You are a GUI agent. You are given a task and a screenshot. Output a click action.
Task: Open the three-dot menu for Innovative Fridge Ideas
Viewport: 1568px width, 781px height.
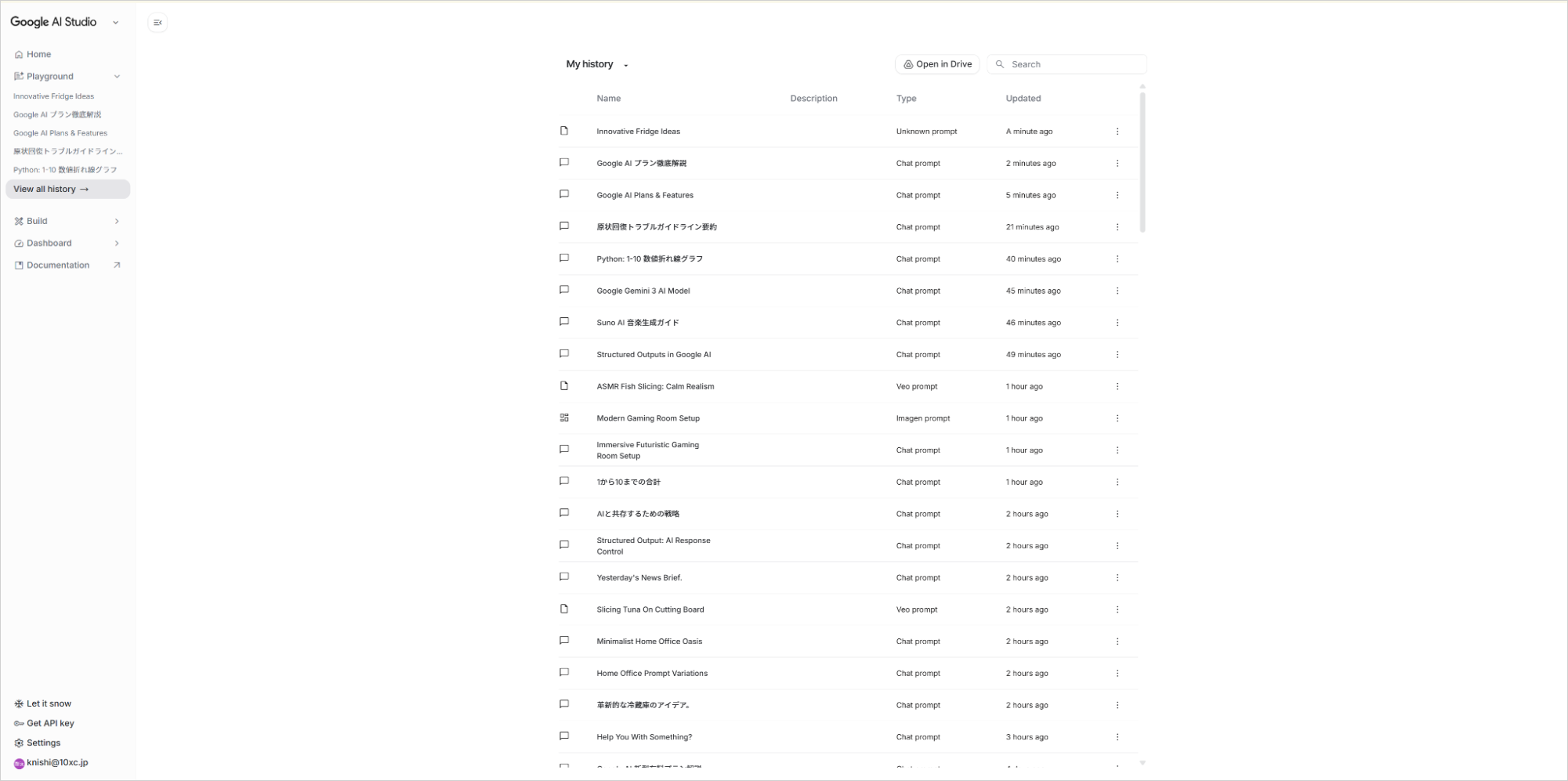[x=1117, y=131]
